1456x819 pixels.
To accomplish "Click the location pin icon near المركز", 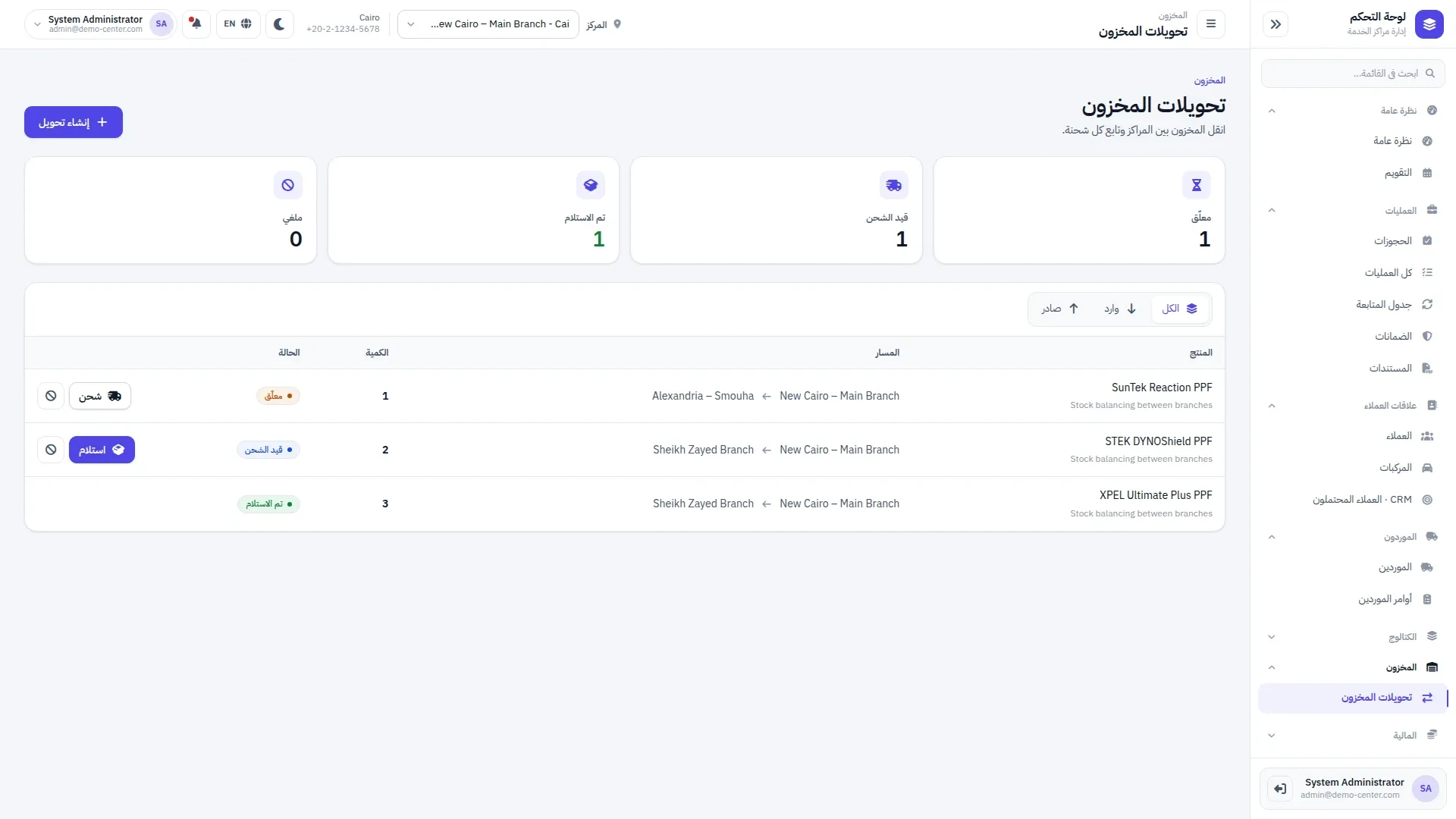I will pyautogui.click(x=617, y=24).
